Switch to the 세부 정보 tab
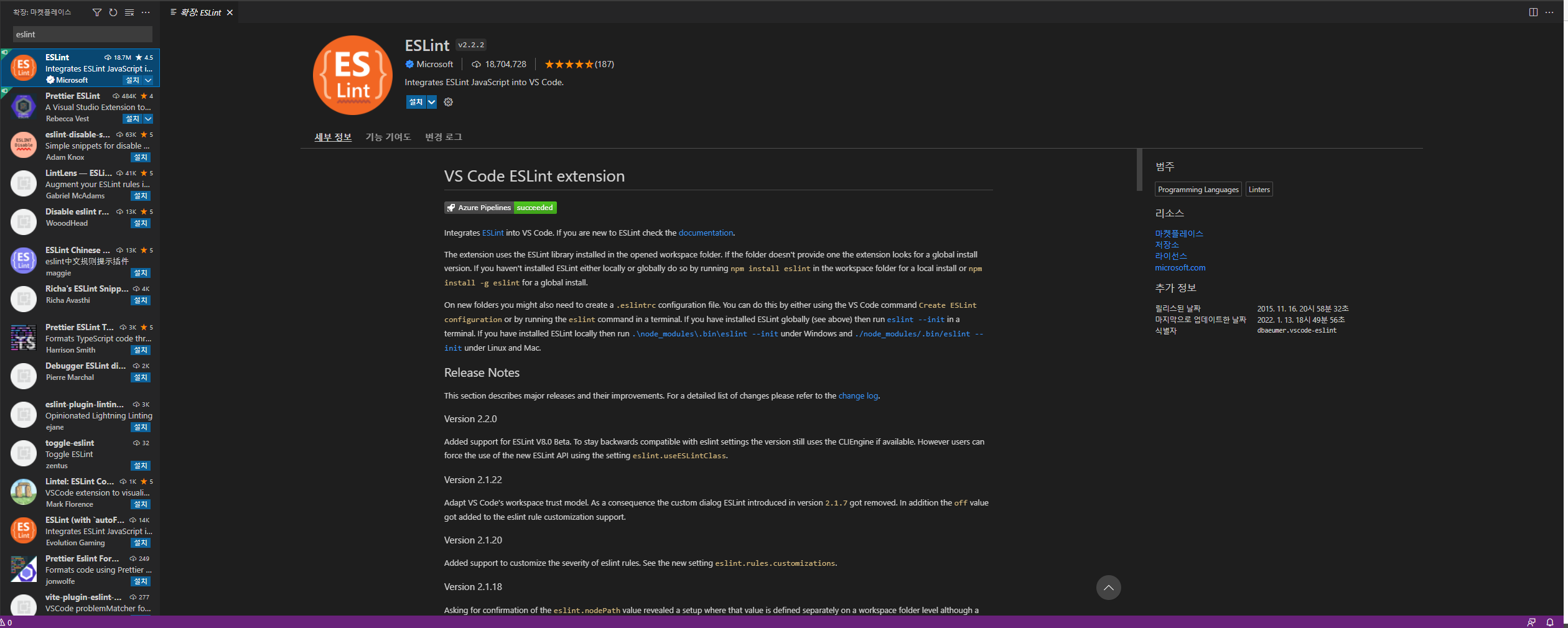This screenshot has height=628, width=1568. 333,137
